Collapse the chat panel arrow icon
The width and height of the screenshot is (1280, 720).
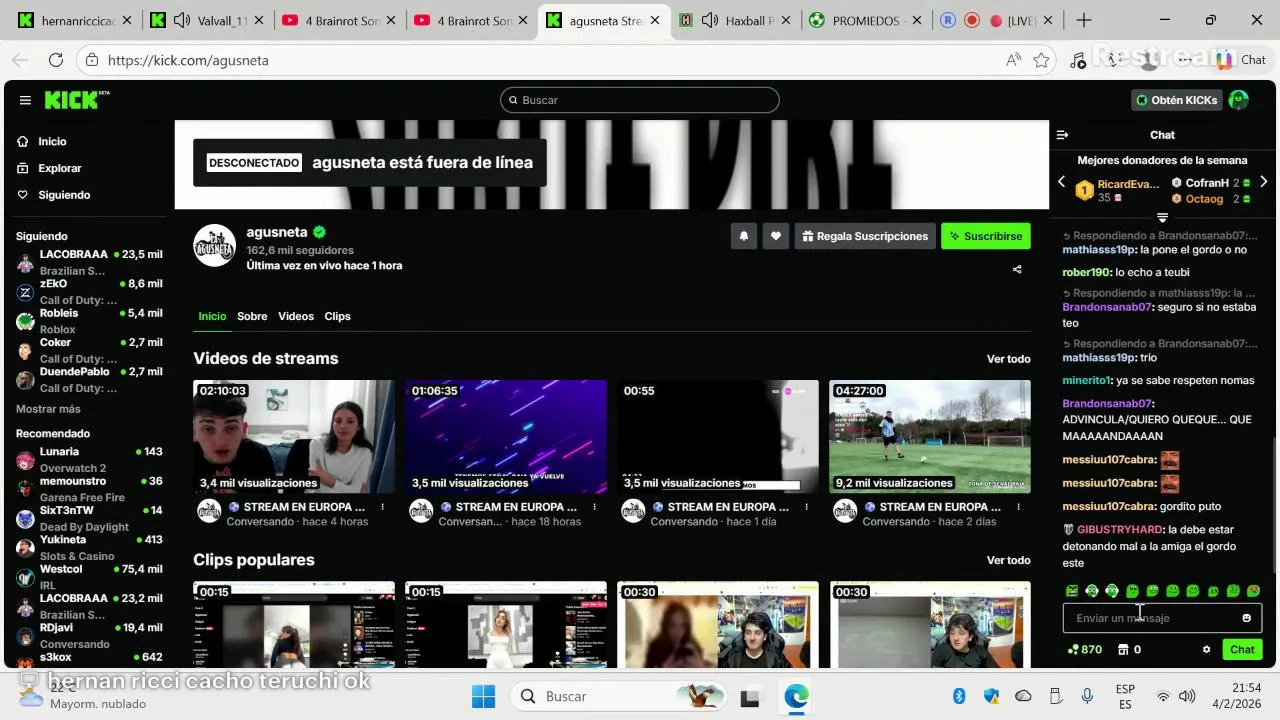pyautogui.click(x=1062, y=135)
